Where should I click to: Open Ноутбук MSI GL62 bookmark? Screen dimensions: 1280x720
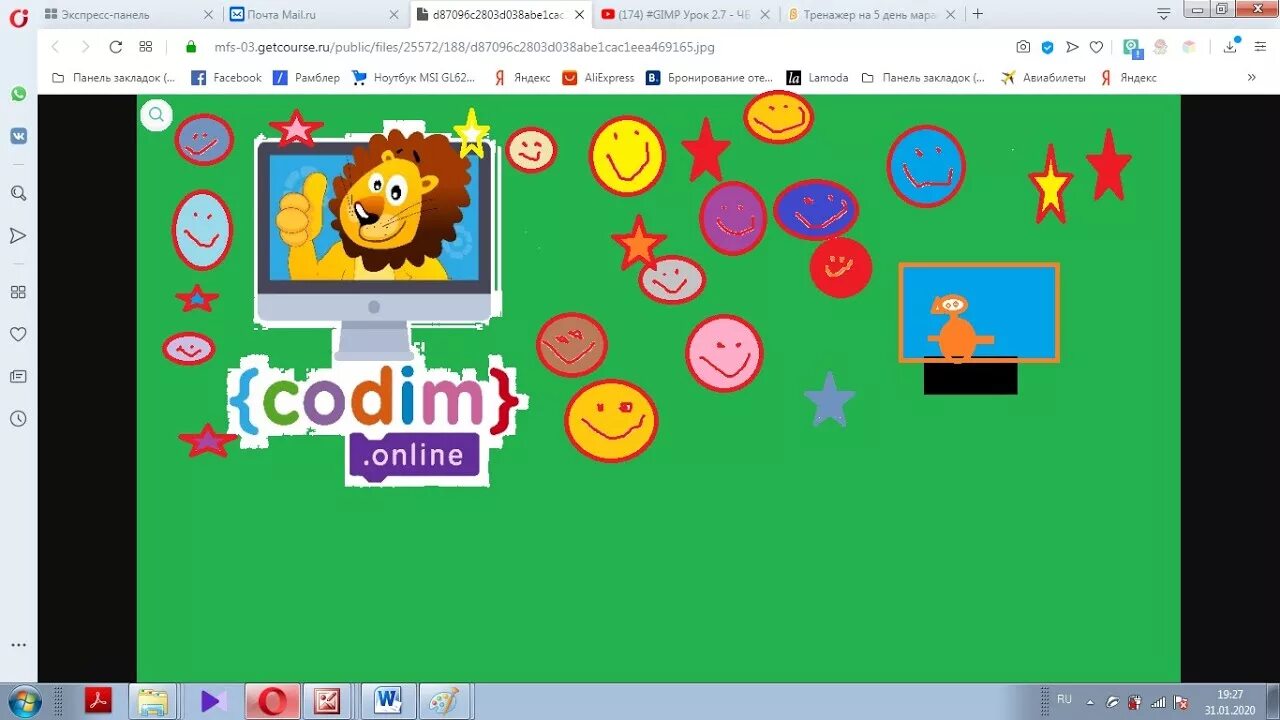tap(413, 77)
